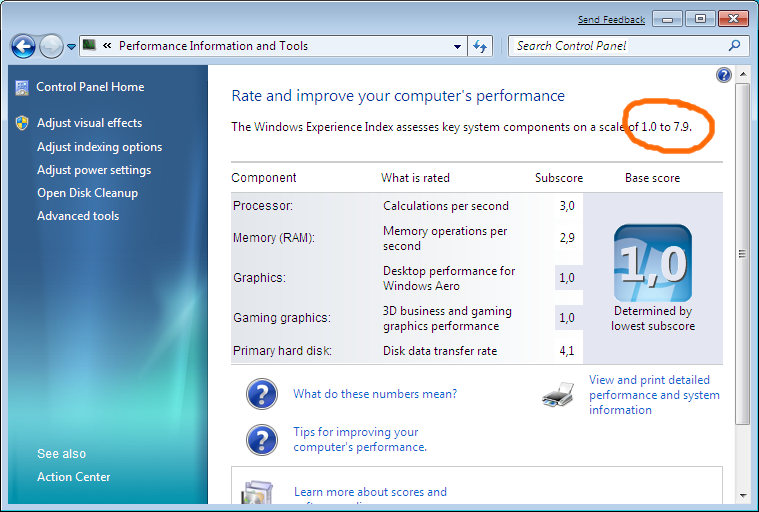Go to Control Panel Home

(90, 87)
